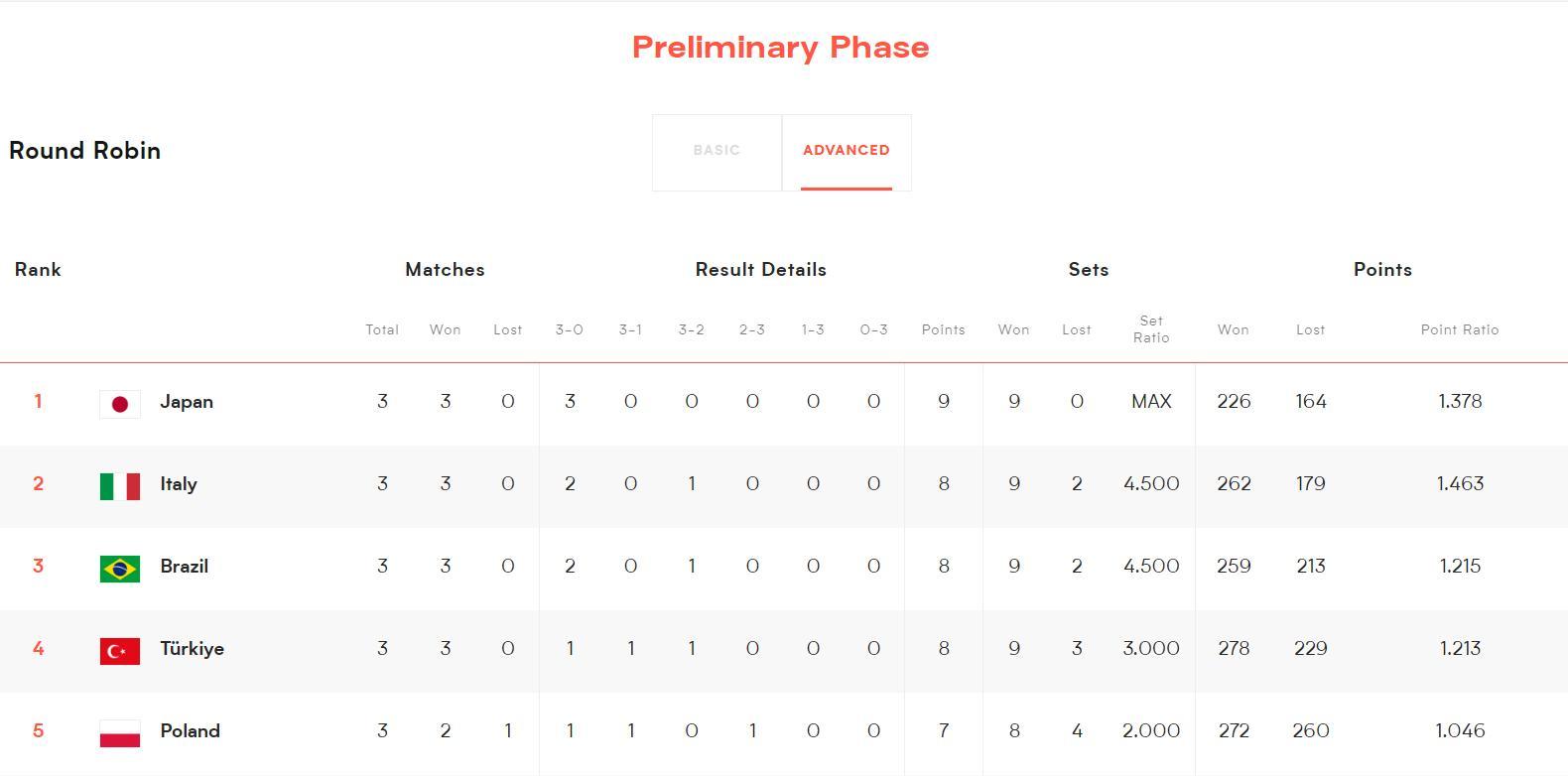Open the Türkiye team link
Viewport: 1568px width, 776px height.
coord(193,649)
